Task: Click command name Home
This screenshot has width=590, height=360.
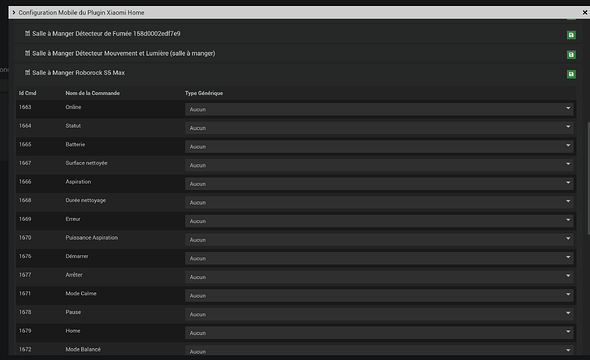Action: (73, 331)
